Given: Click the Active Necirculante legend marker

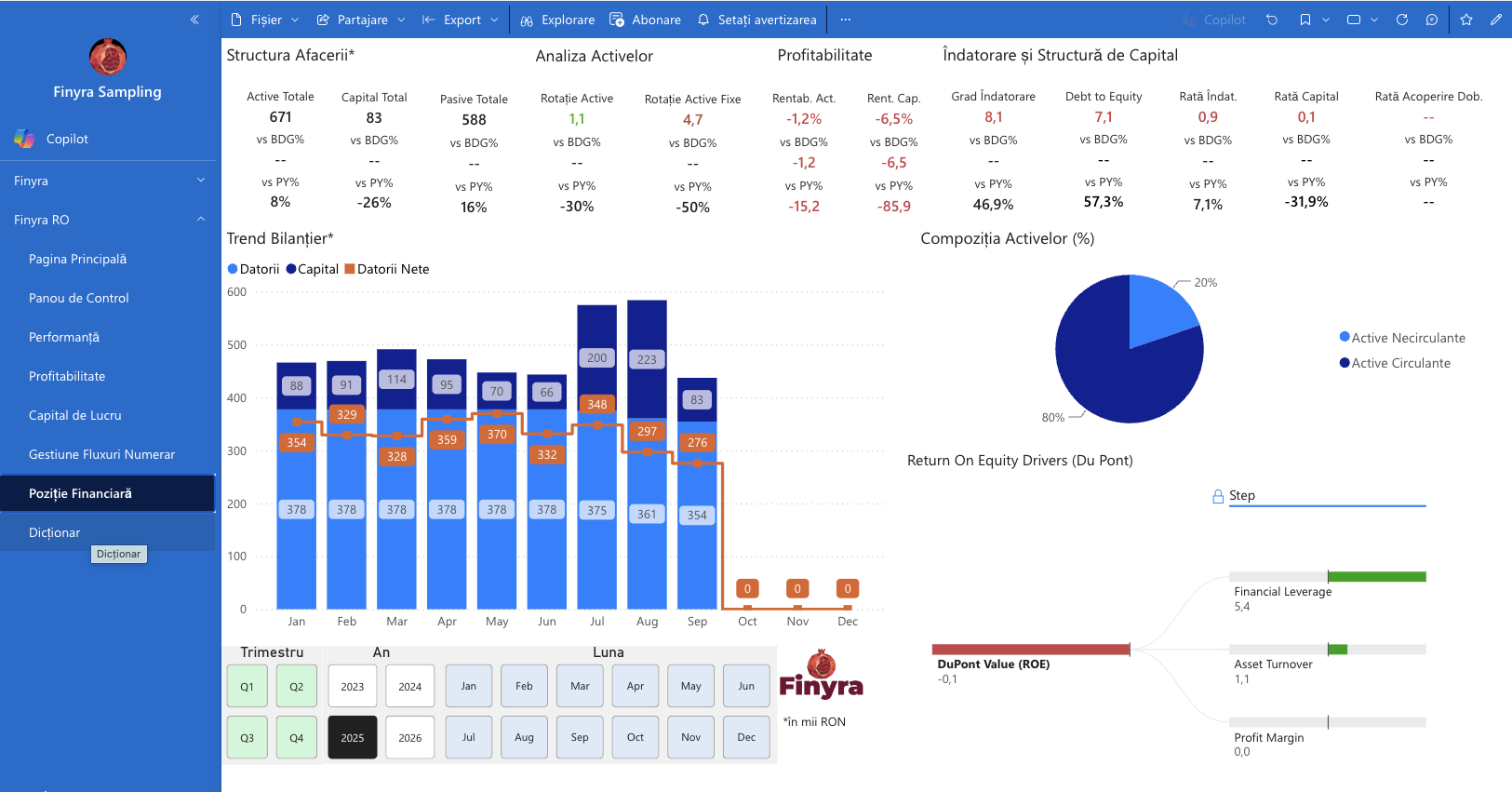Looking at the screenshot, I should click(1345, 337).
